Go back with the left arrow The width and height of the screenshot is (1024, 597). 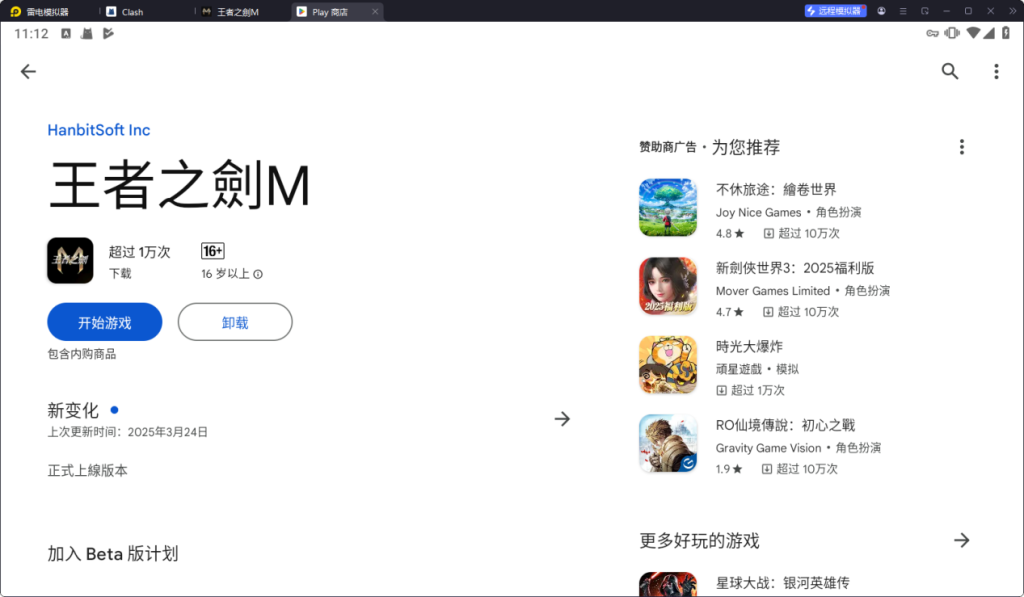tap(28, 71)
